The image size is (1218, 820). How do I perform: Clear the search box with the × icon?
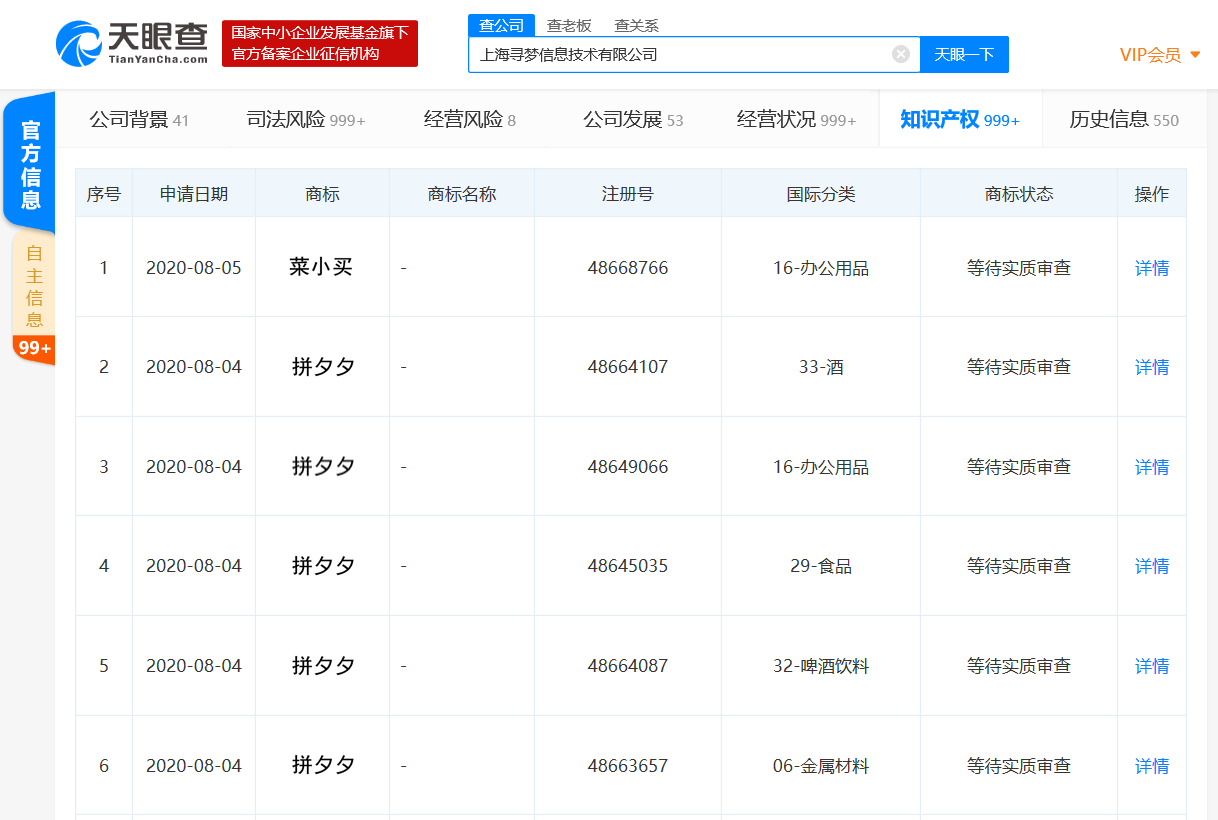pos(900,54)
